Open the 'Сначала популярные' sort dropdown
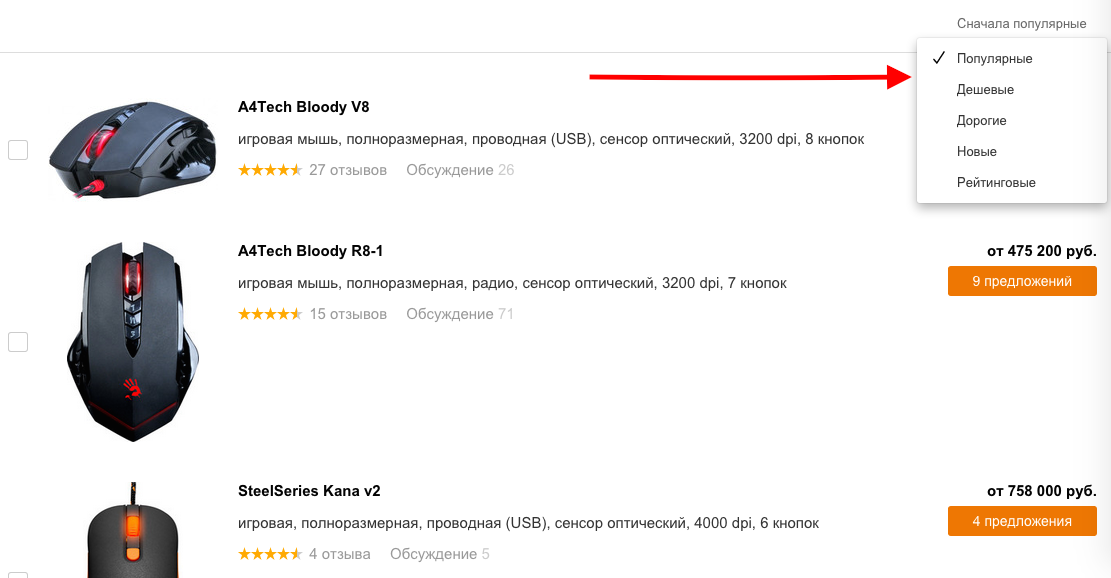 click(1021, 23)
